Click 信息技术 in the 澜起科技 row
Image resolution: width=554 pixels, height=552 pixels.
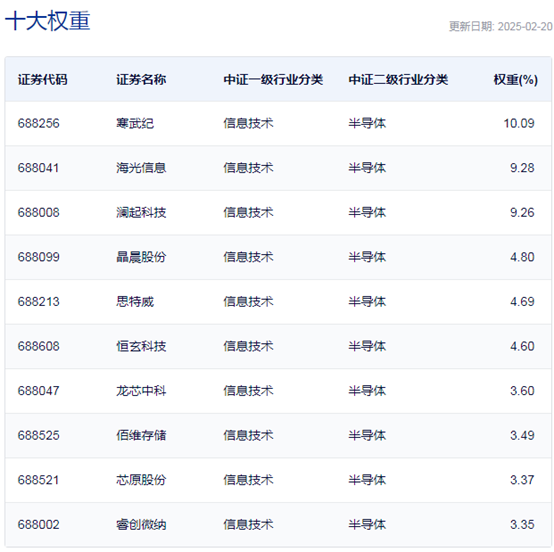[x=248, y=212]
